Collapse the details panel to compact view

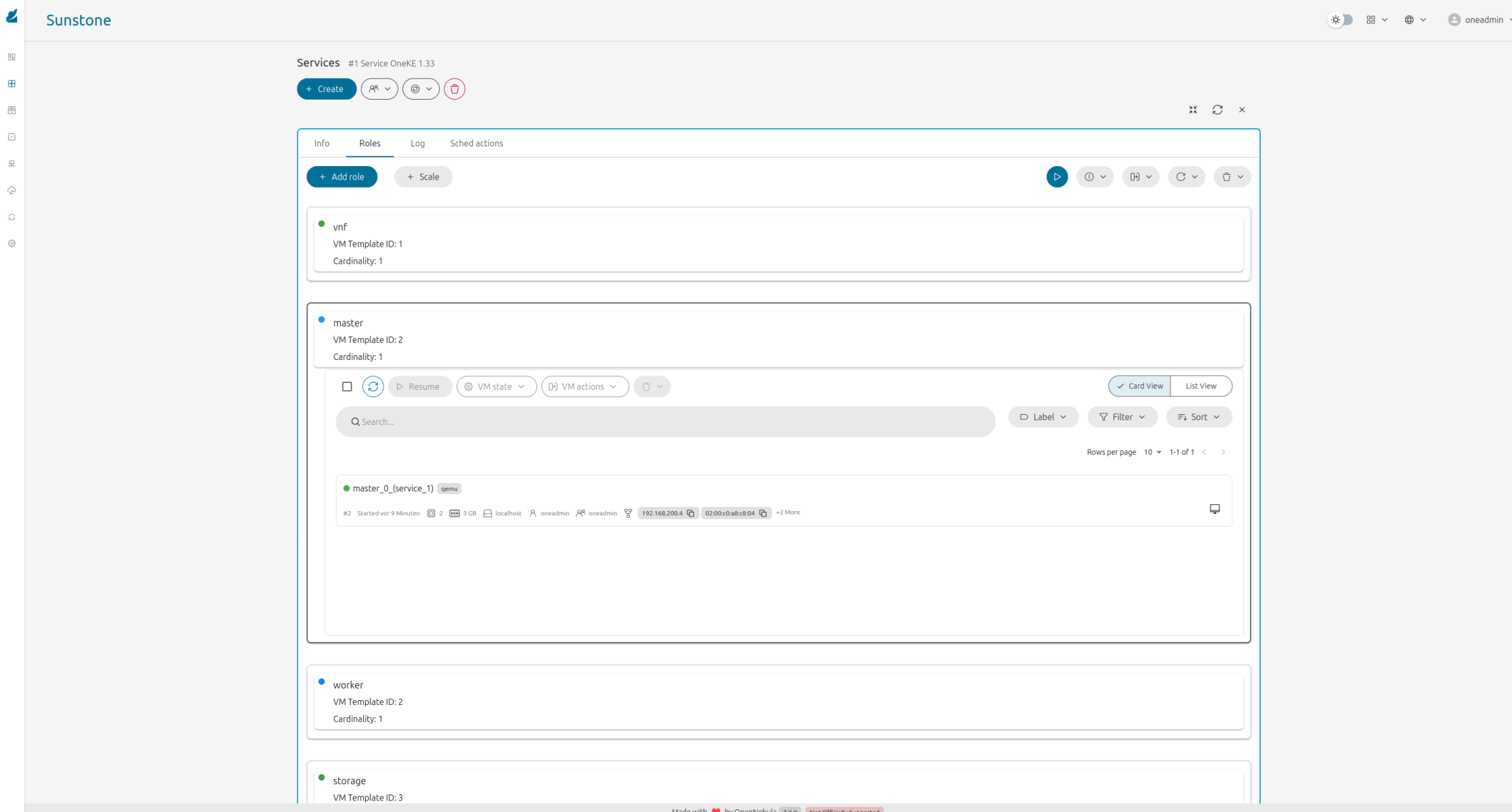click(1193, 109)
